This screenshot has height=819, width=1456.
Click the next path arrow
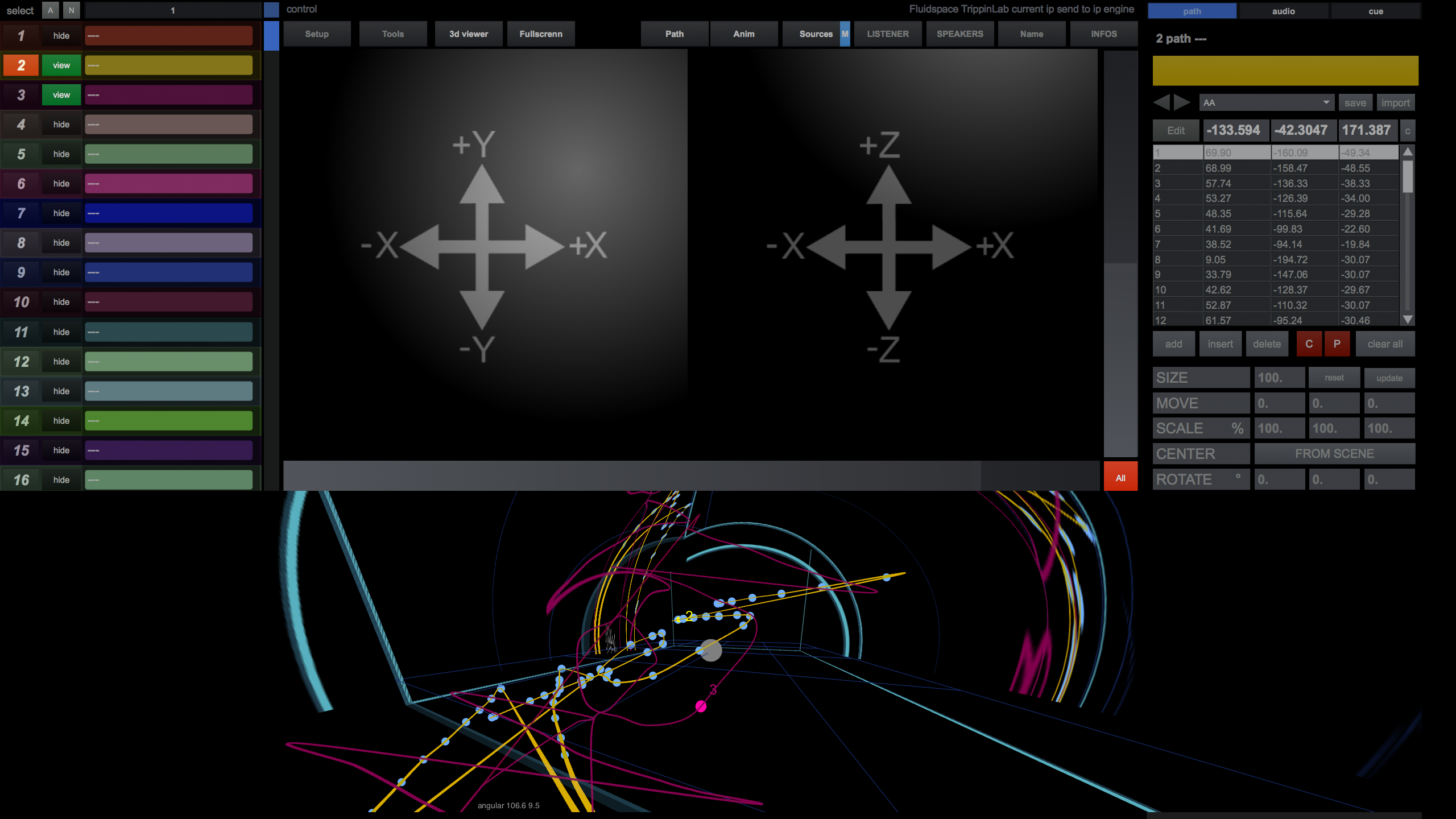point(1182,102)
